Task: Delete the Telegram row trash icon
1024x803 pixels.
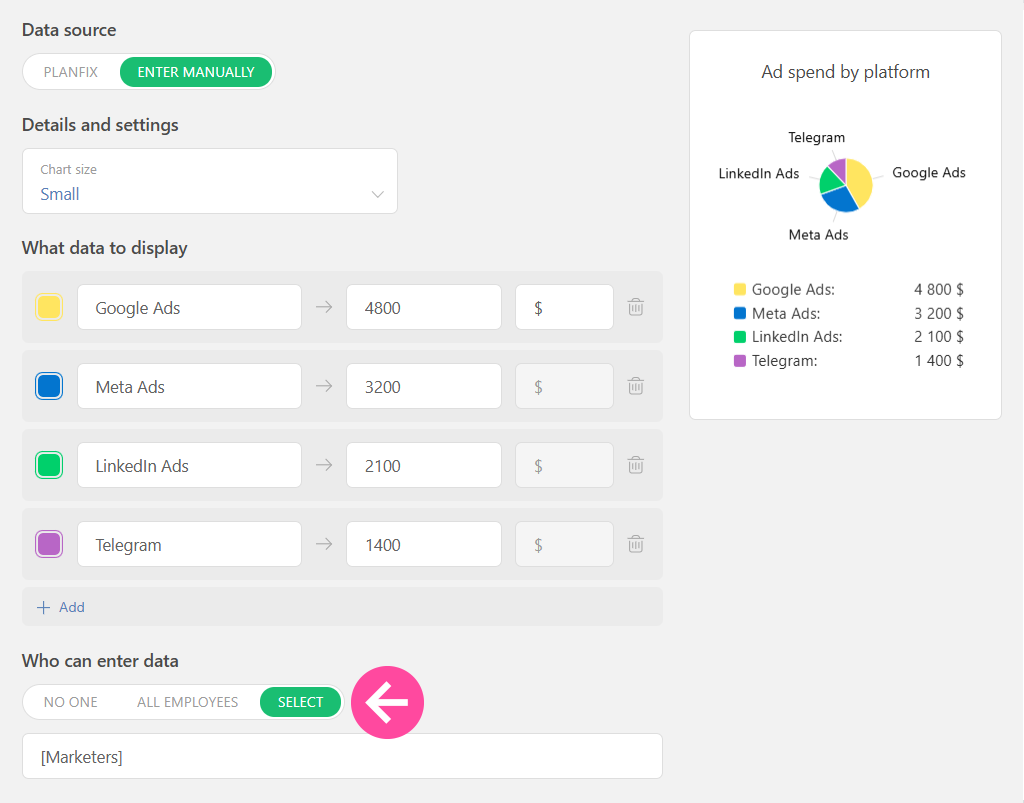Action: [x=635, y=544]
